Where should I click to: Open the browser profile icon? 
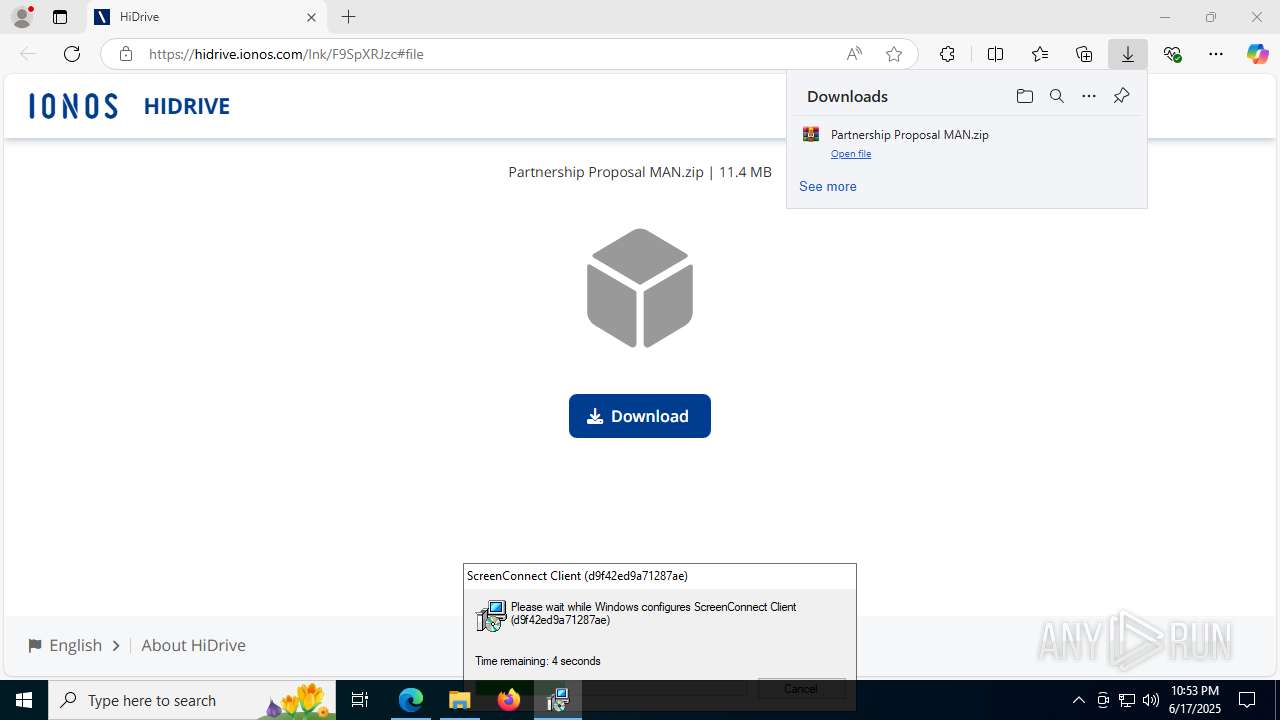(x=22, y=17)
